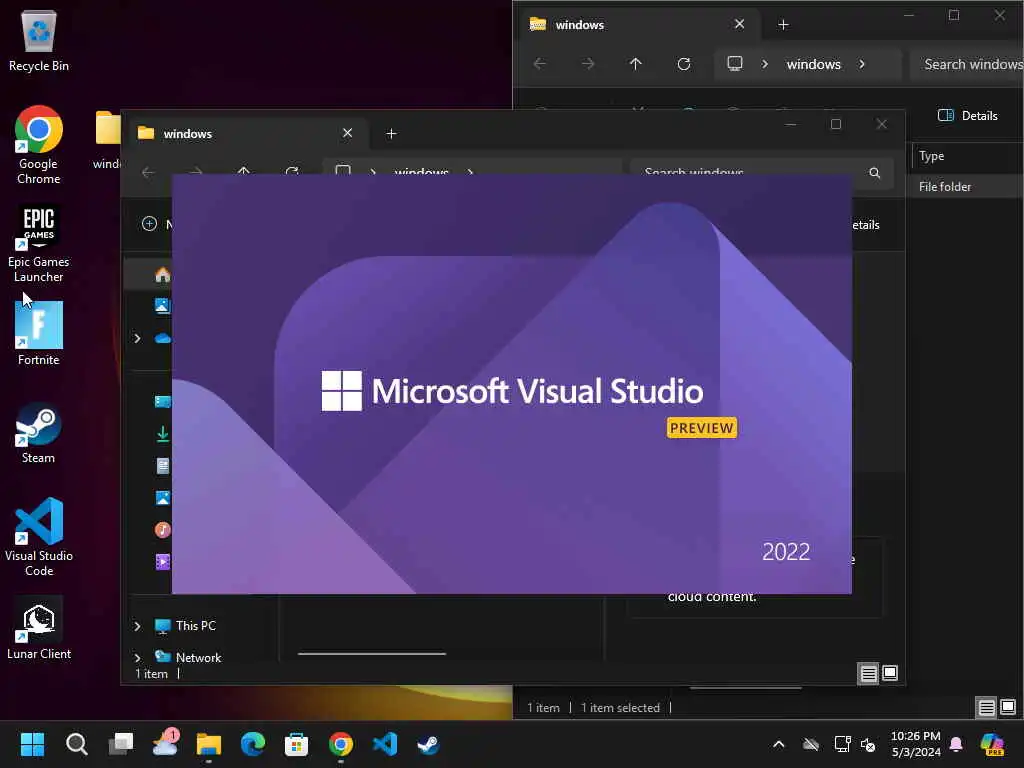Launch Google Chrome from the desktop
The width and height of the screenshot is (1024, 768).
click(39, 145)
